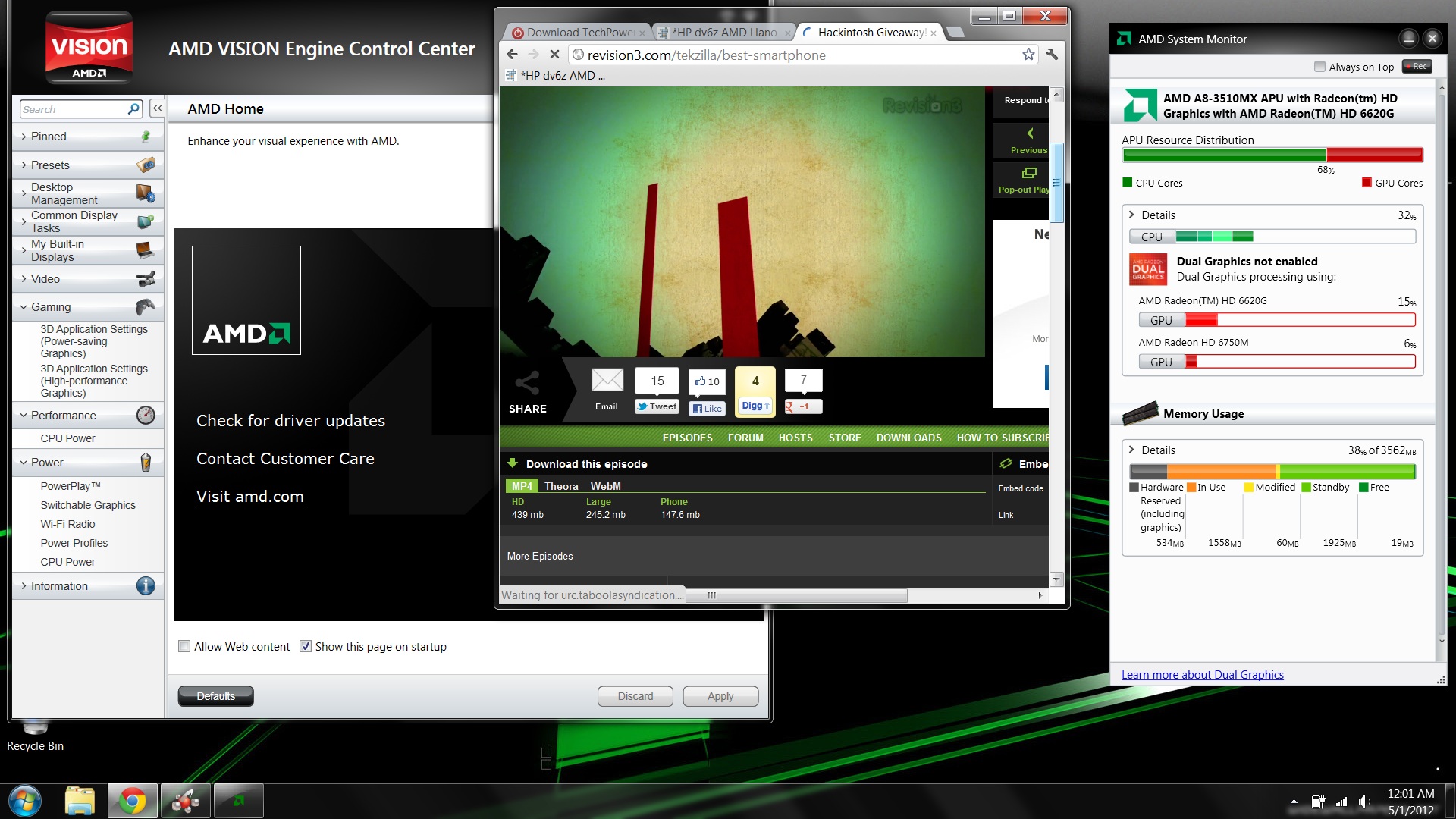Switch to the Download TechPower browser tab
The width and height of the screenshot is (1456, 819).
pos(578,33)
